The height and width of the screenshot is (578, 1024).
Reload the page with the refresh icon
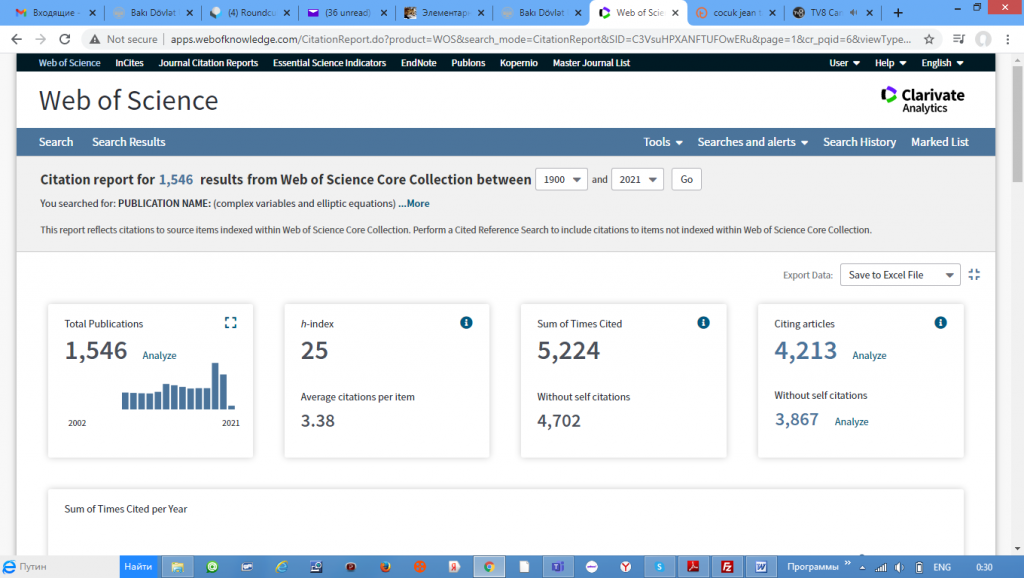click(65, 39)
